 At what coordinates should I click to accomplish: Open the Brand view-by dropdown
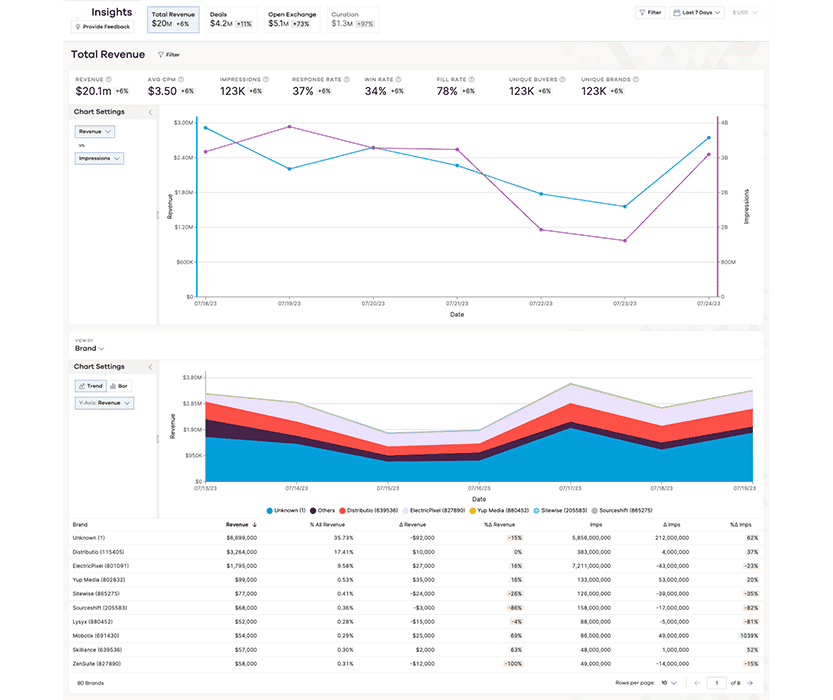88,348
